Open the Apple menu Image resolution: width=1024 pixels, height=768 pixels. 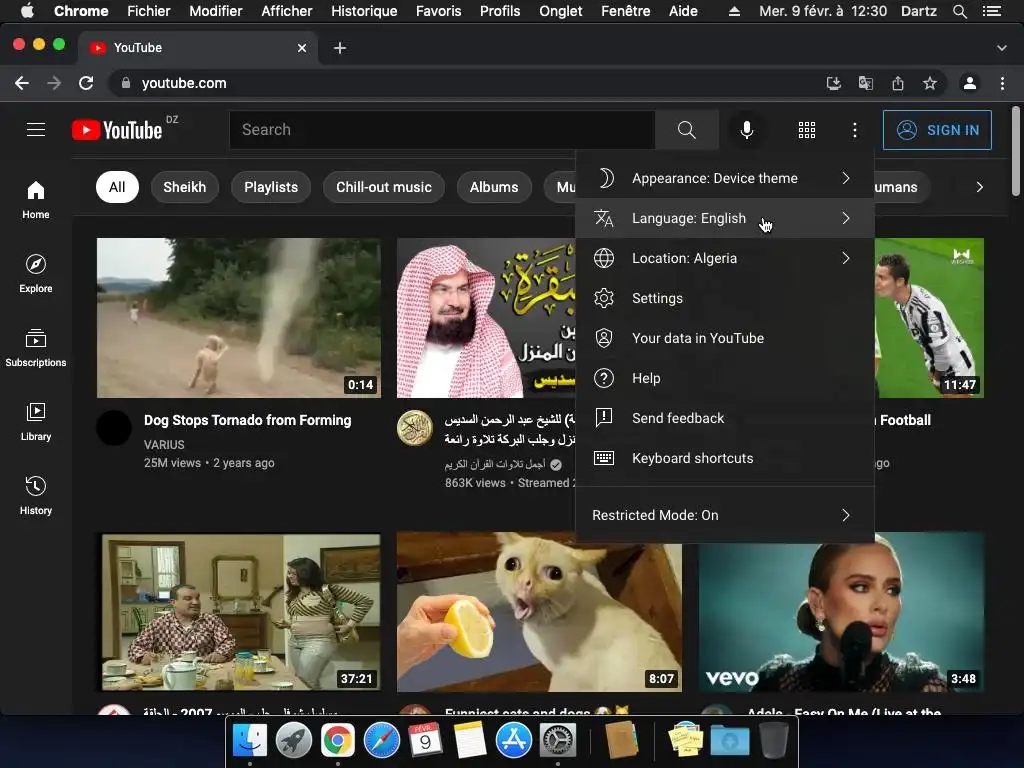pyautogui.click(x=27, y=11)
